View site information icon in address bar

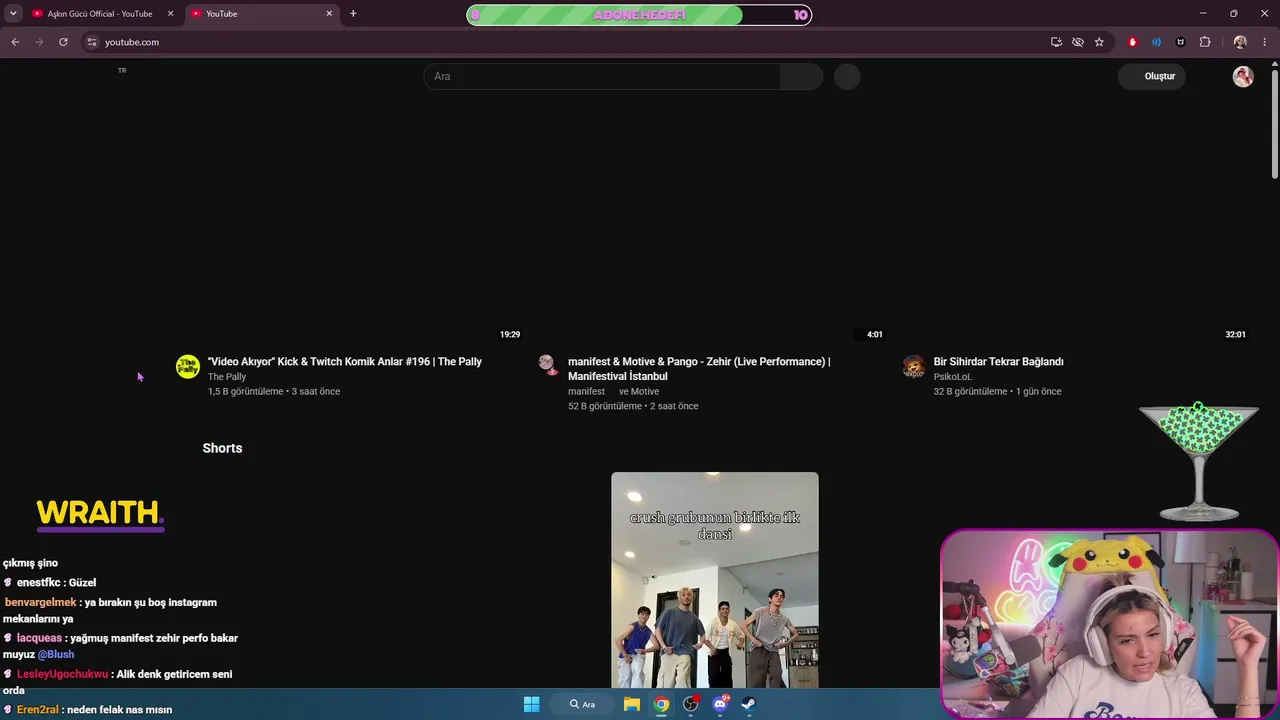point(92,42)
